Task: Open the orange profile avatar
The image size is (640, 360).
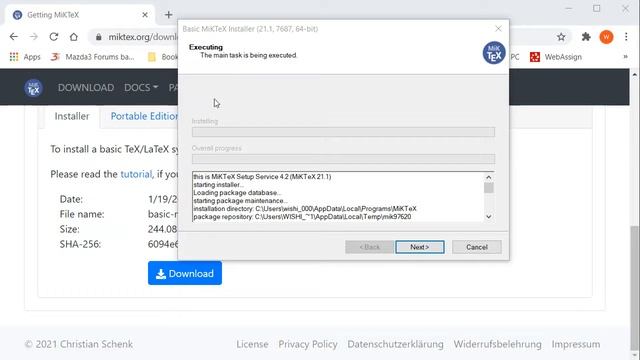Action: [606, 37]
